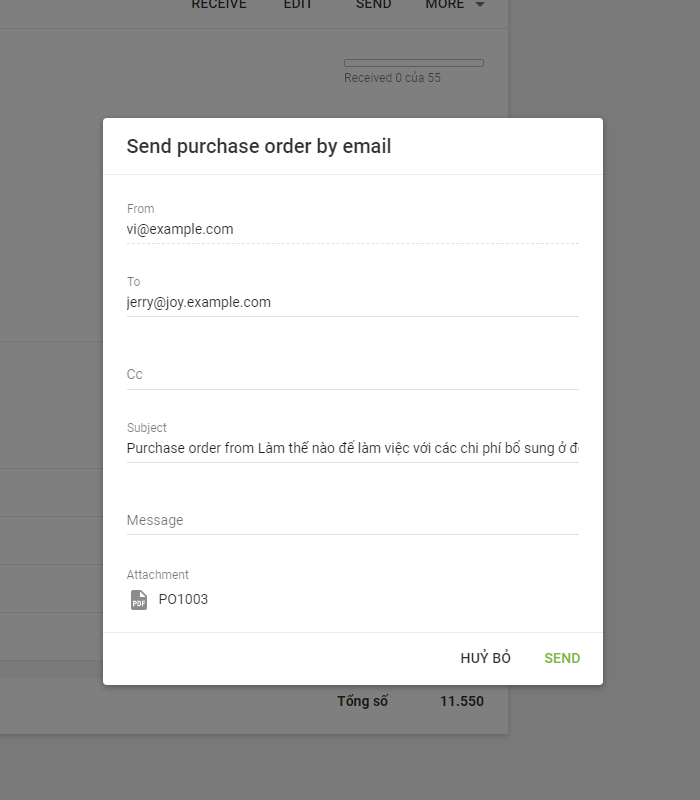The height and width of the screenshot is (800, 700).
Task: Open the MORE menu in the toolbar
Action: tap(445, 5)
